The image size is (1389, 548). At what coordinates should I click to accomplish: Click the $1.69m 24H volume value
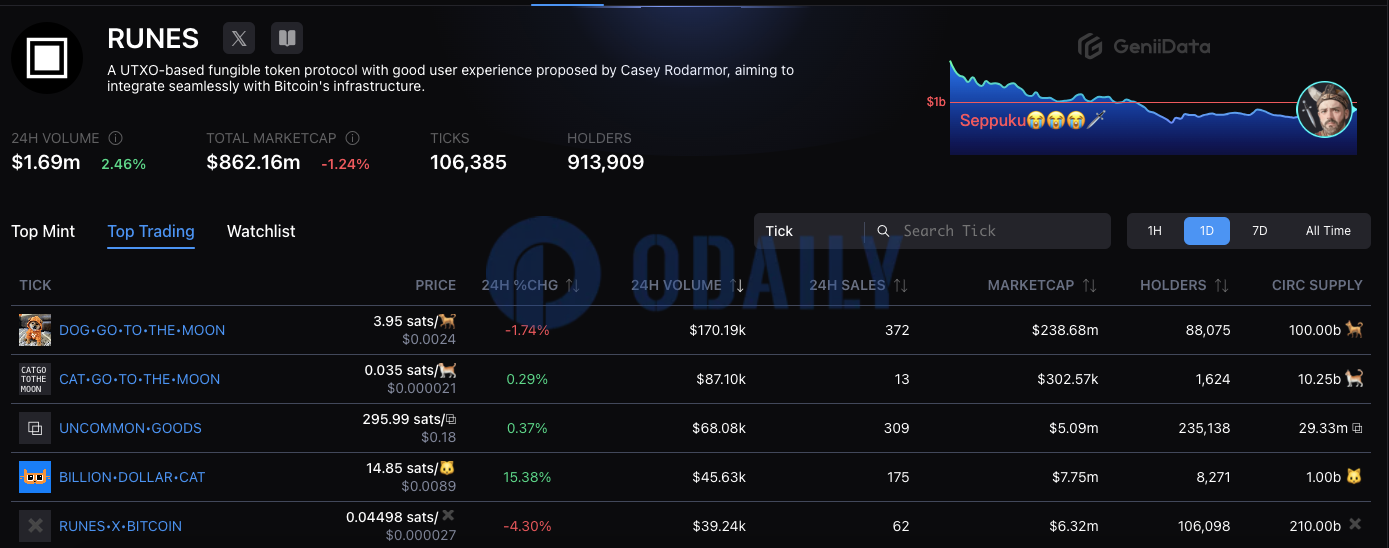pos(46,162)
